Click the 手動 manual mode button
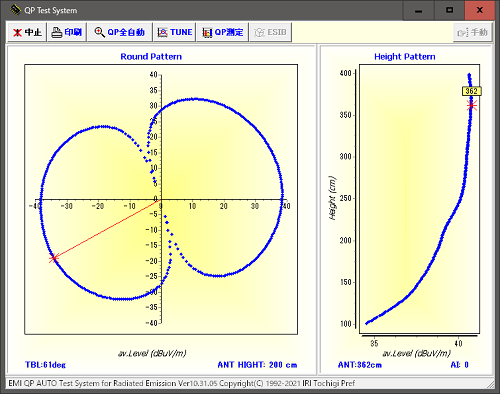This screenshot has height=394, width=500. pos(473,32)
